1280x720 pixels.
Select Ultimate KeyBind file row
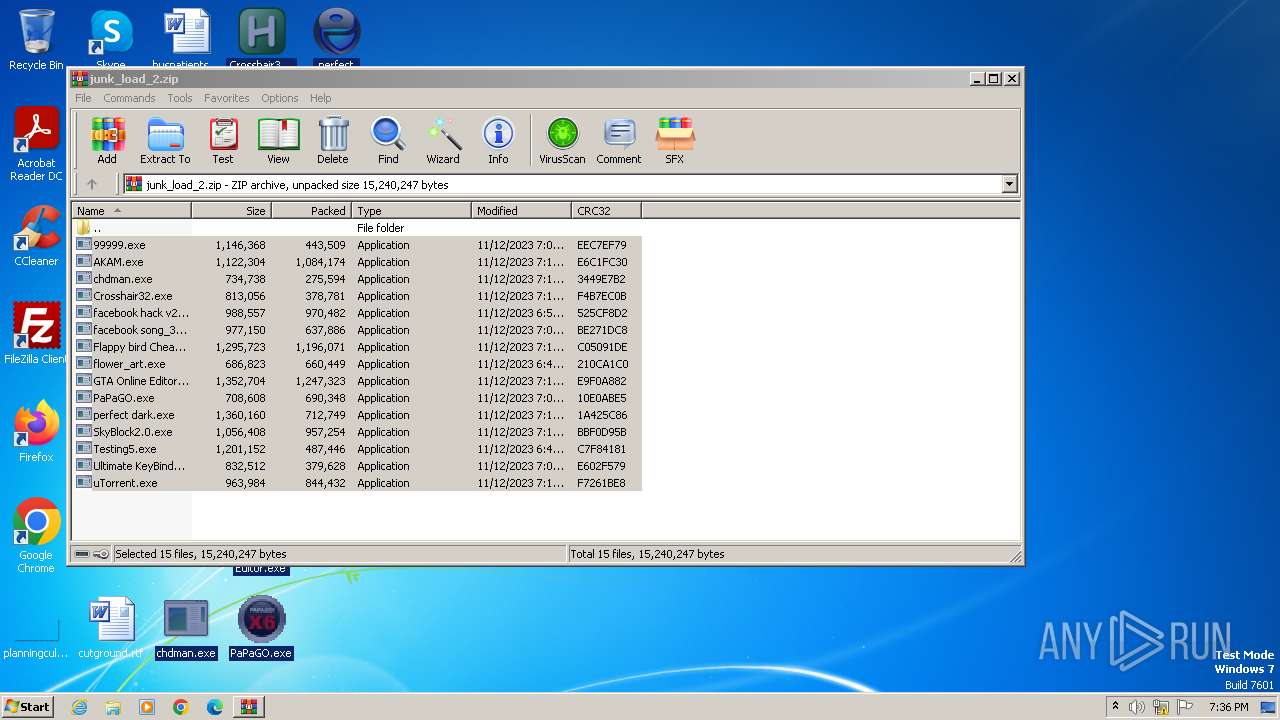(357, 466)
